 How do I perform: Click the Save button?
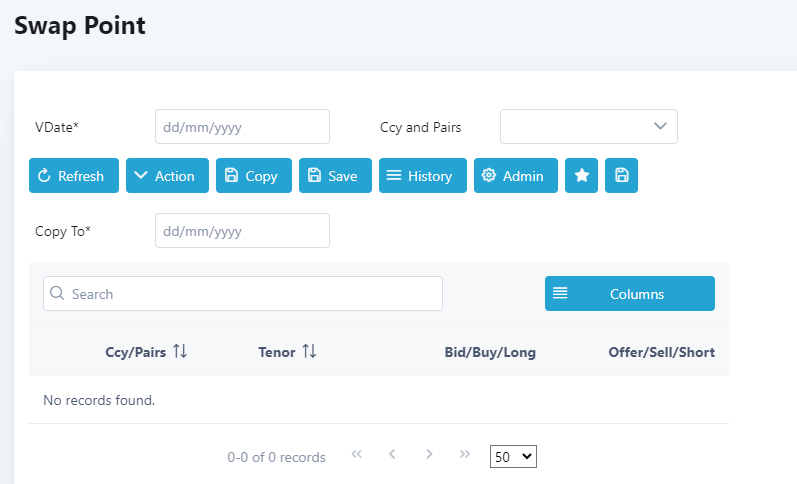point(335,175)
